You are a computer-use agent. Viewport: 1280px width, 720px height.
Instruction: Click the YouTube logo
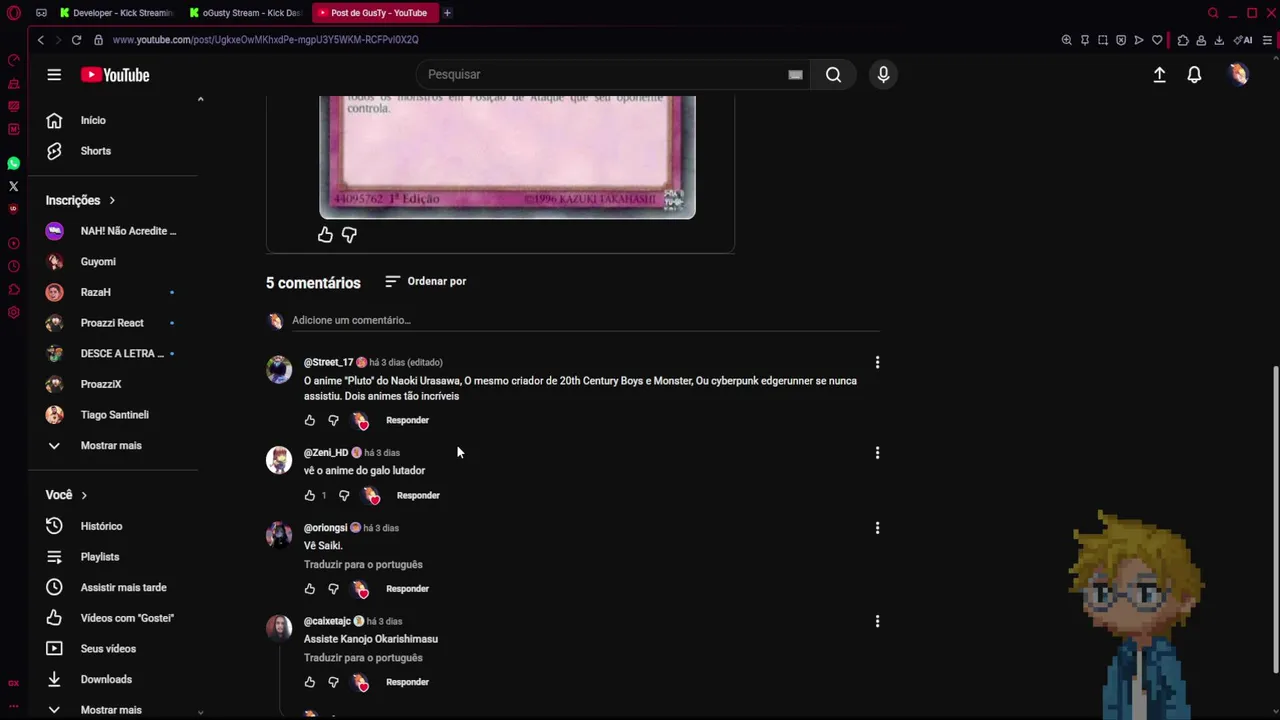point(115,75)
